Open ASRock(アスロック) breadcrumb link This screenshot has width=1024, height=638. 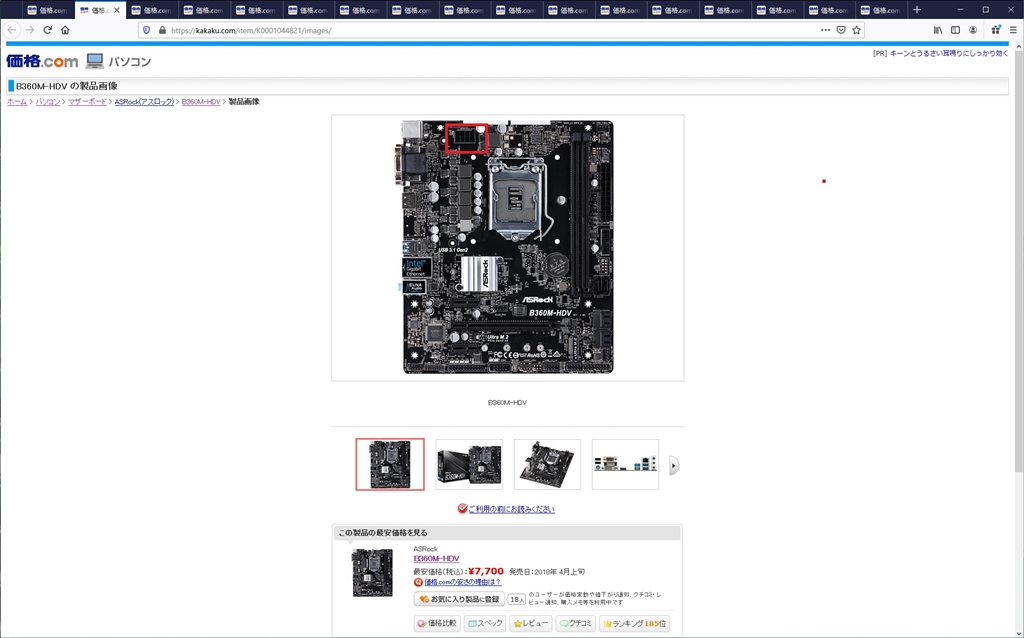coord(144,102)
